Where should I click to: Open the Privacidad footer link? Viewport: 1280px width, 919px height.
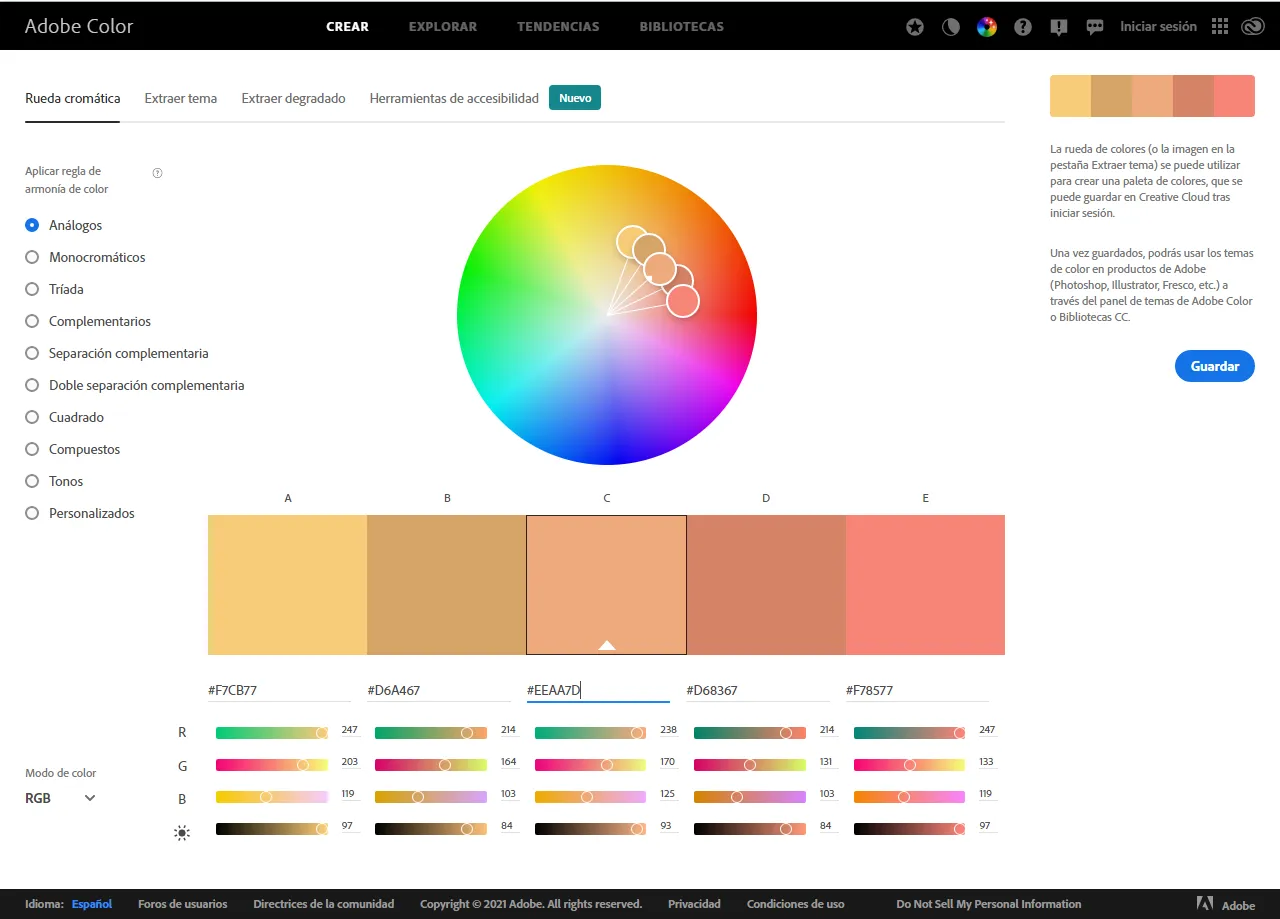pos(694,904)
